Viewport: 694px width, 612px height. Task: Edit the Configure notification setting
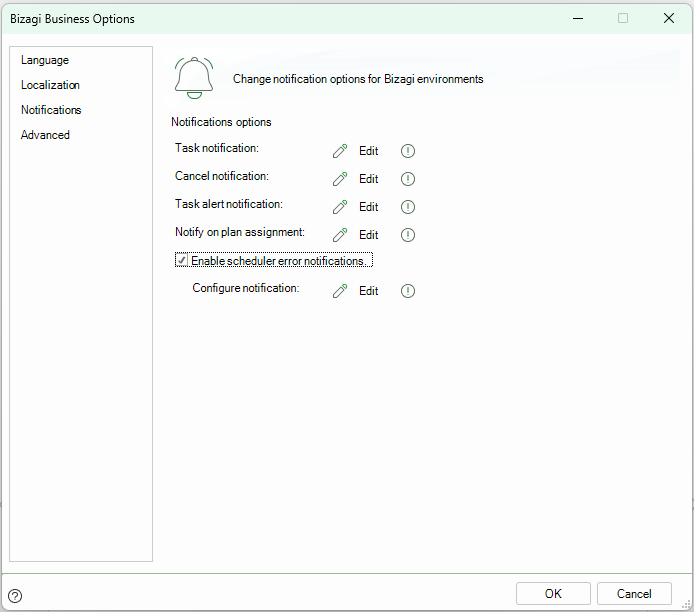368,291
